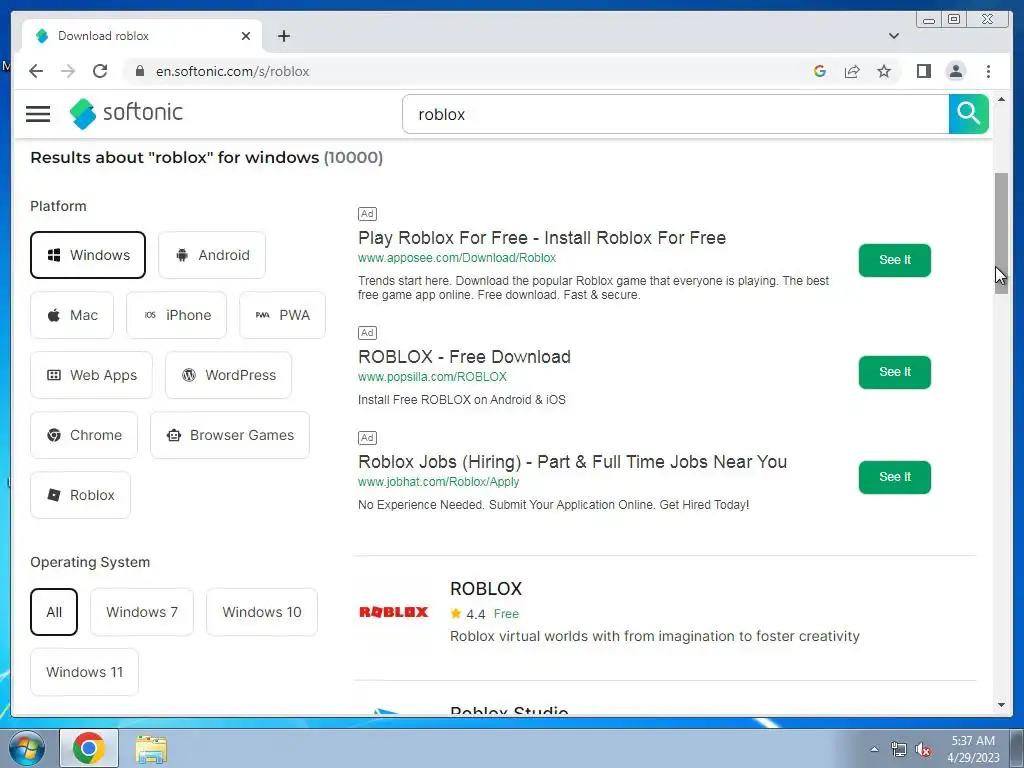Open ROBLOX - Free Download ad title
Viewport: 1024px width, 768px height.
click(x=464, y=357)
